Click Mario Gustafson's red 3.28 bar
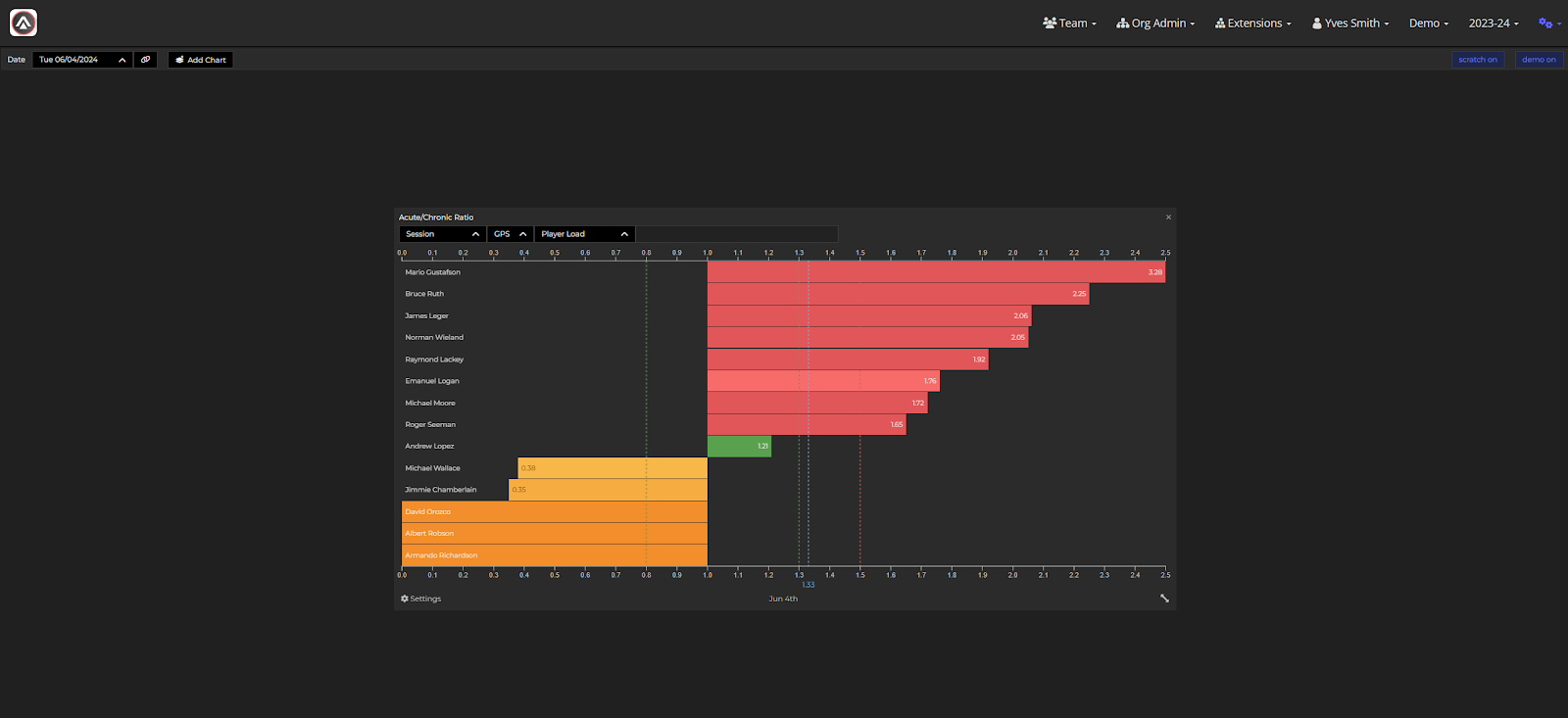This screenshot has width=1568, height=718. click(936, 272)
